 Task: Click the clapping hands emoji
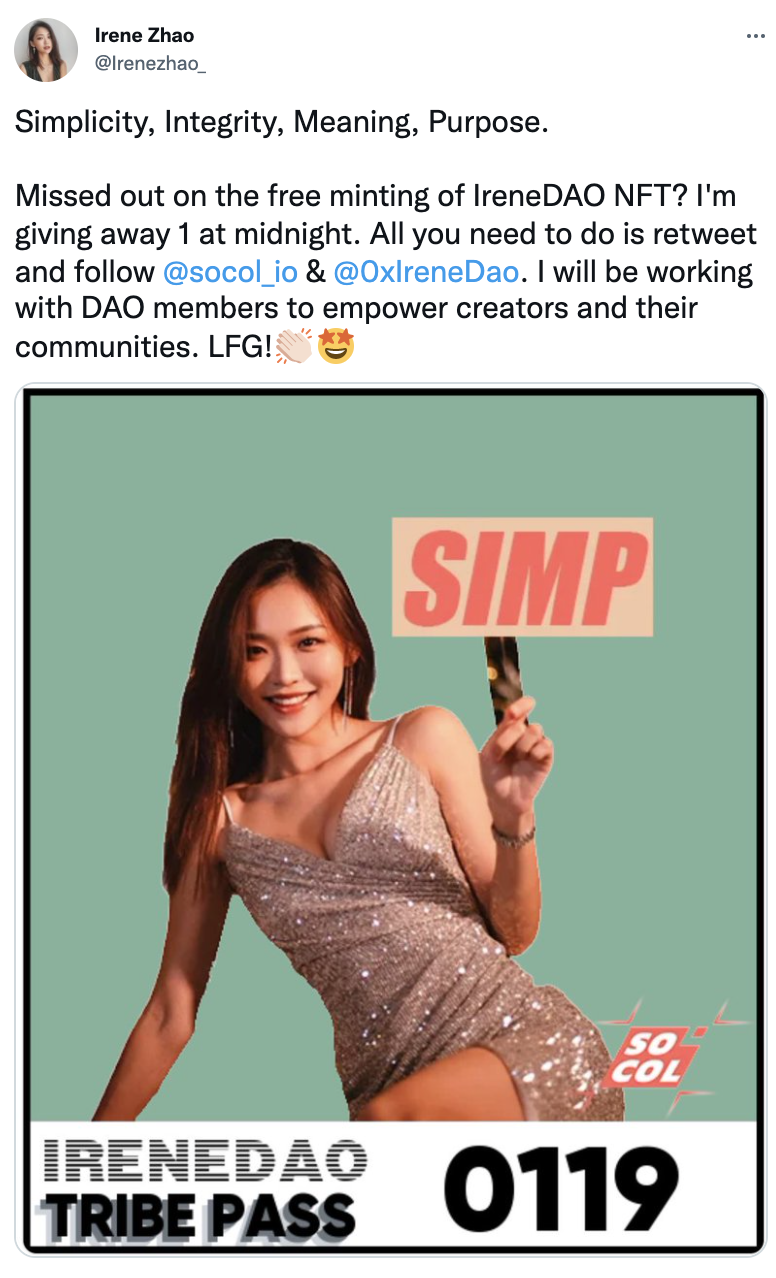tap(294, 349)
